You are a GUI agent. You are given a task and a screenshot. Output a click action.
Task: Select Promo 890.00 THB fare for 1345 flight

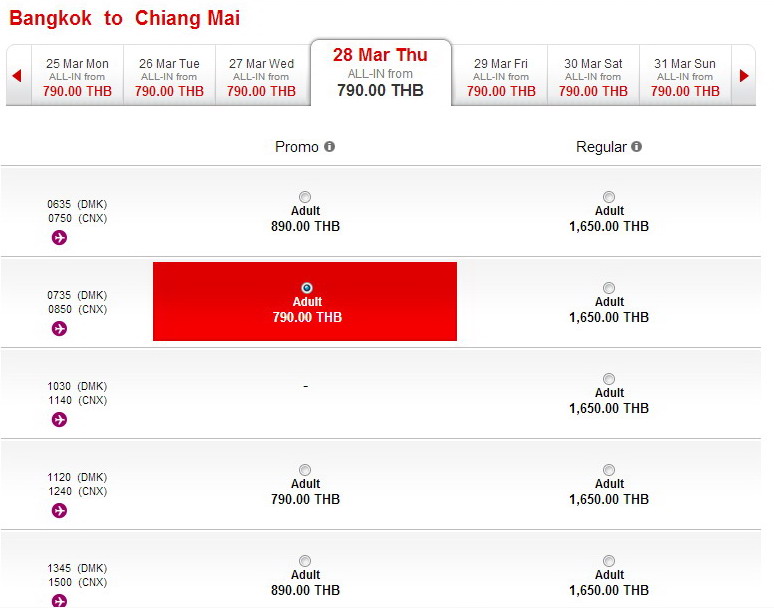coord(305,561)
